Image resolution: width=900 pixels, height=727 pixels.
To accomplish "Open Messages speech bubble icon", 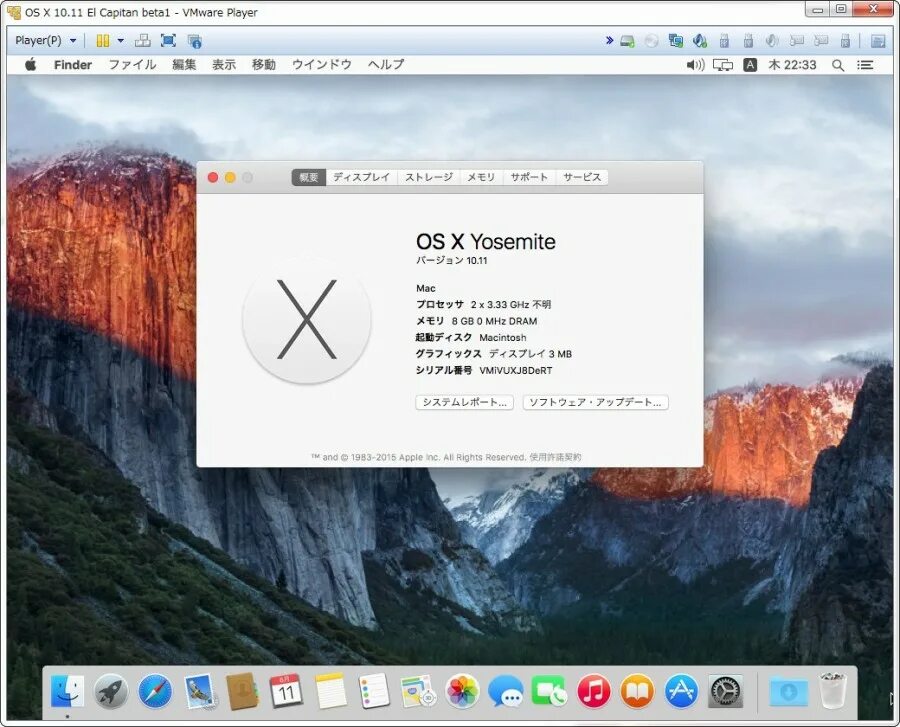I will point(506,691).
